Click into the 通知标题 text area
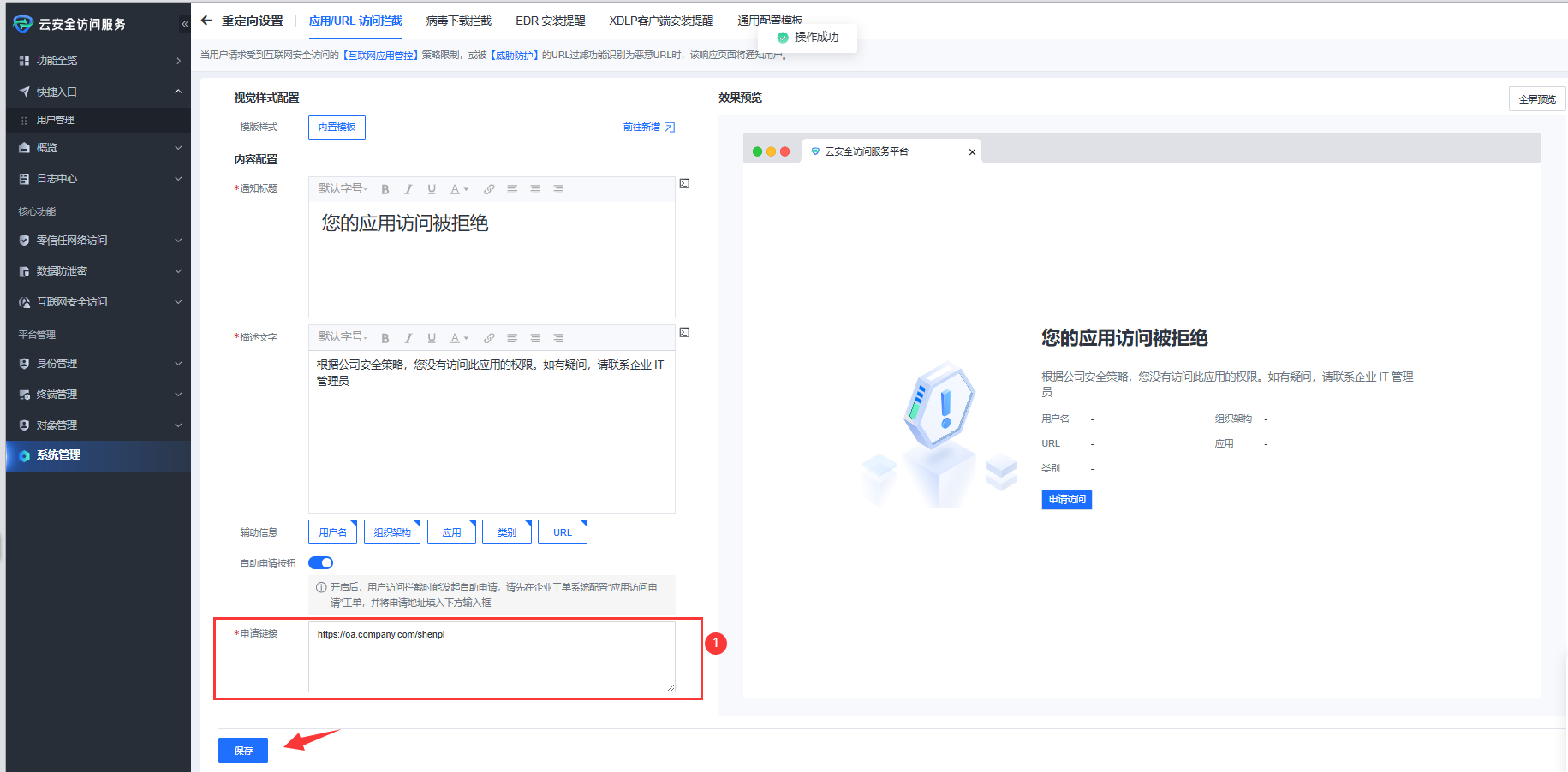Image resolution: width=1568 pixels, height=772 pixels. 492,259
